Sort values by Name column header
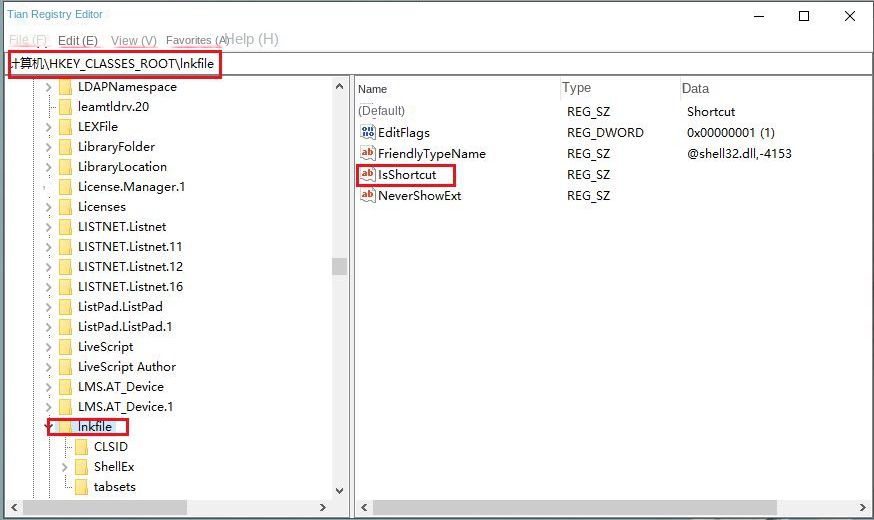Screen dimensions: 874x520 (373, 89)
